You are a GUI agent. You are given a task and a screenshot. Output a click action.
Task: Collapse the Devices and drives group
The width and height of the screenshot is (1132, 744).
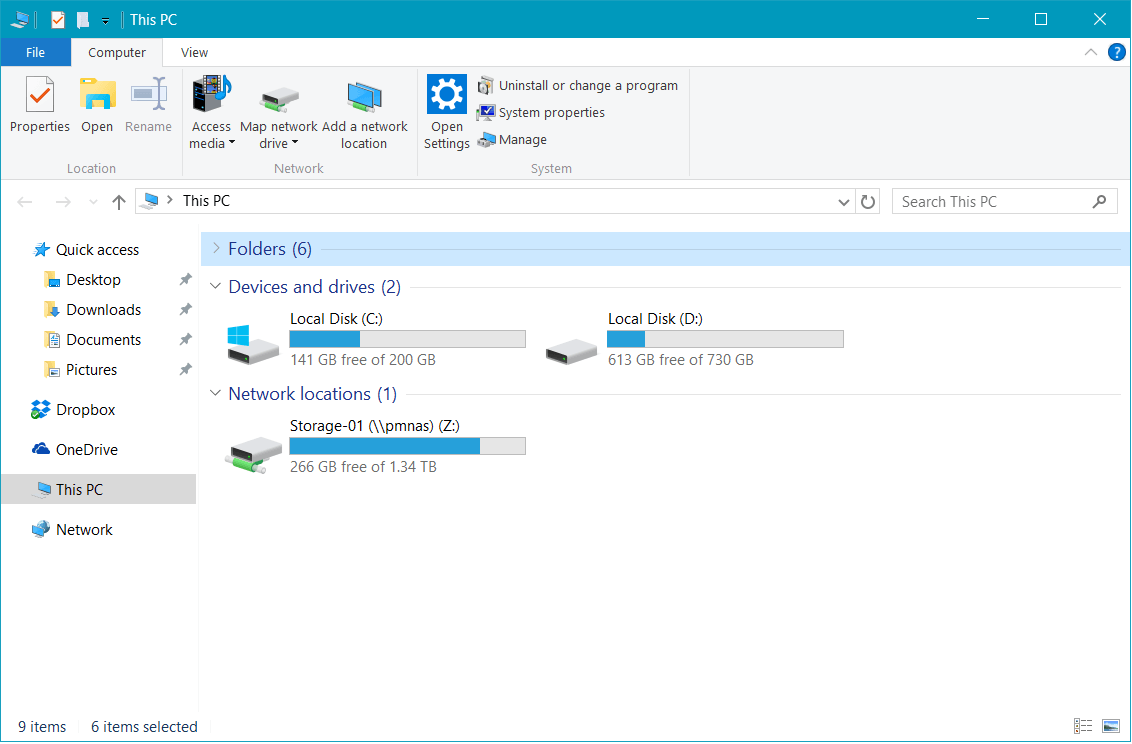tap(216, 287)
